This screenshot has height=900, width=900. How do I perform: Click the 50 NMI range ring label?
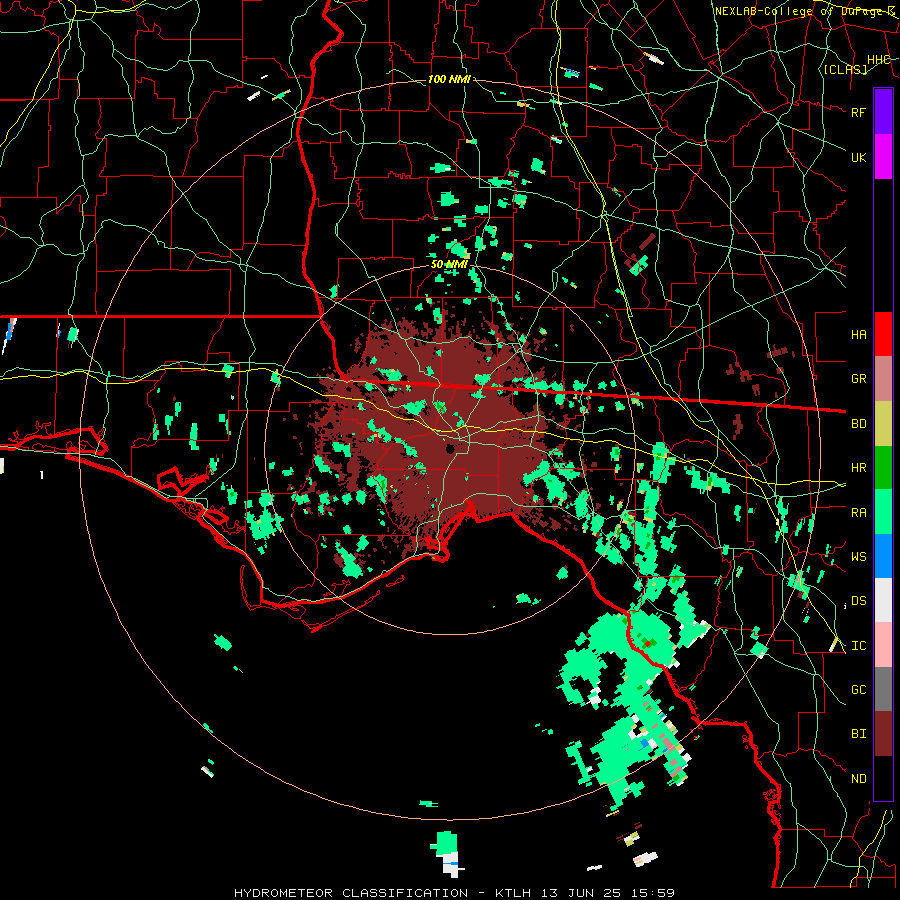pyautogui.click(x=449, y=264)
